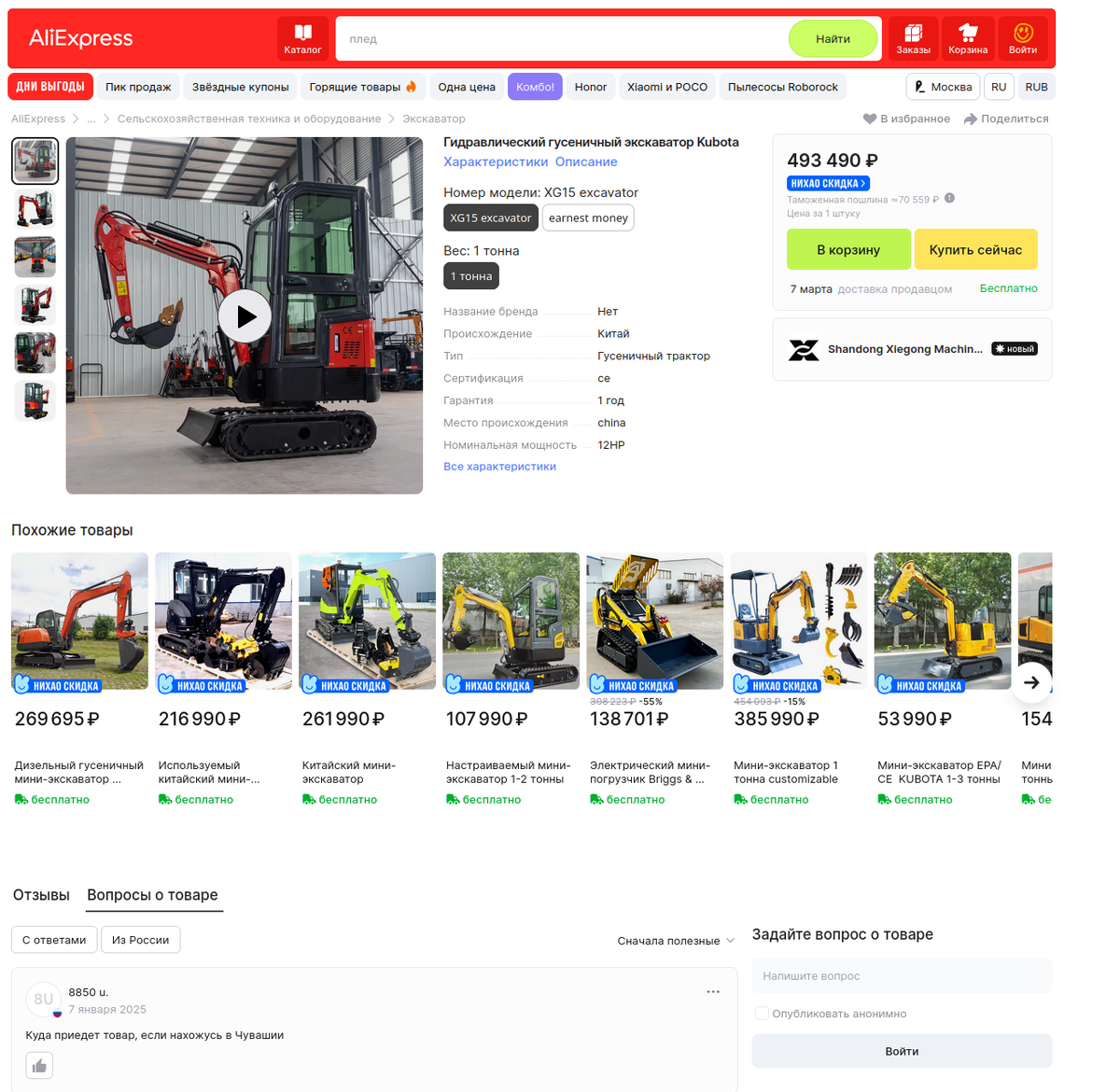Open Honor menu item
Screen dimensions: 1120x1092
[591, 87]
